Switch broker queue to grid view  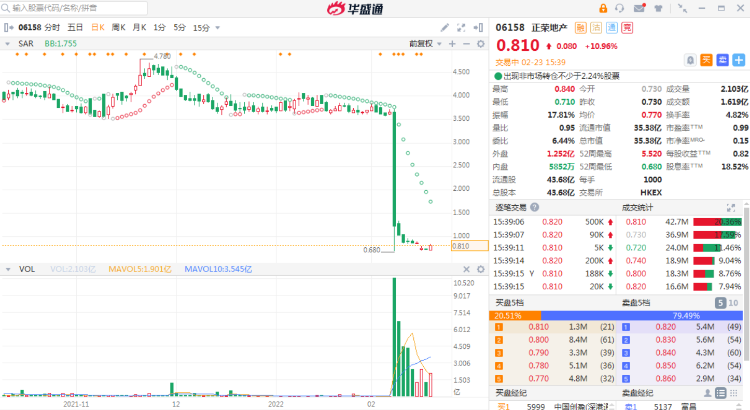733,393
